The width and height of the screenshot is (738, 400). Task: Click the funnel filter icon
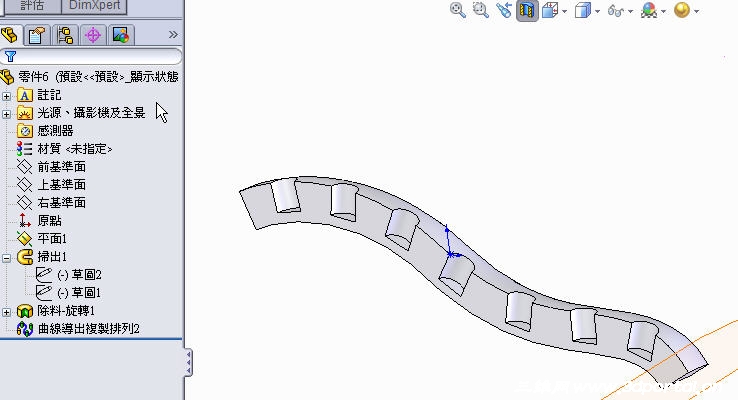(10, 56)
